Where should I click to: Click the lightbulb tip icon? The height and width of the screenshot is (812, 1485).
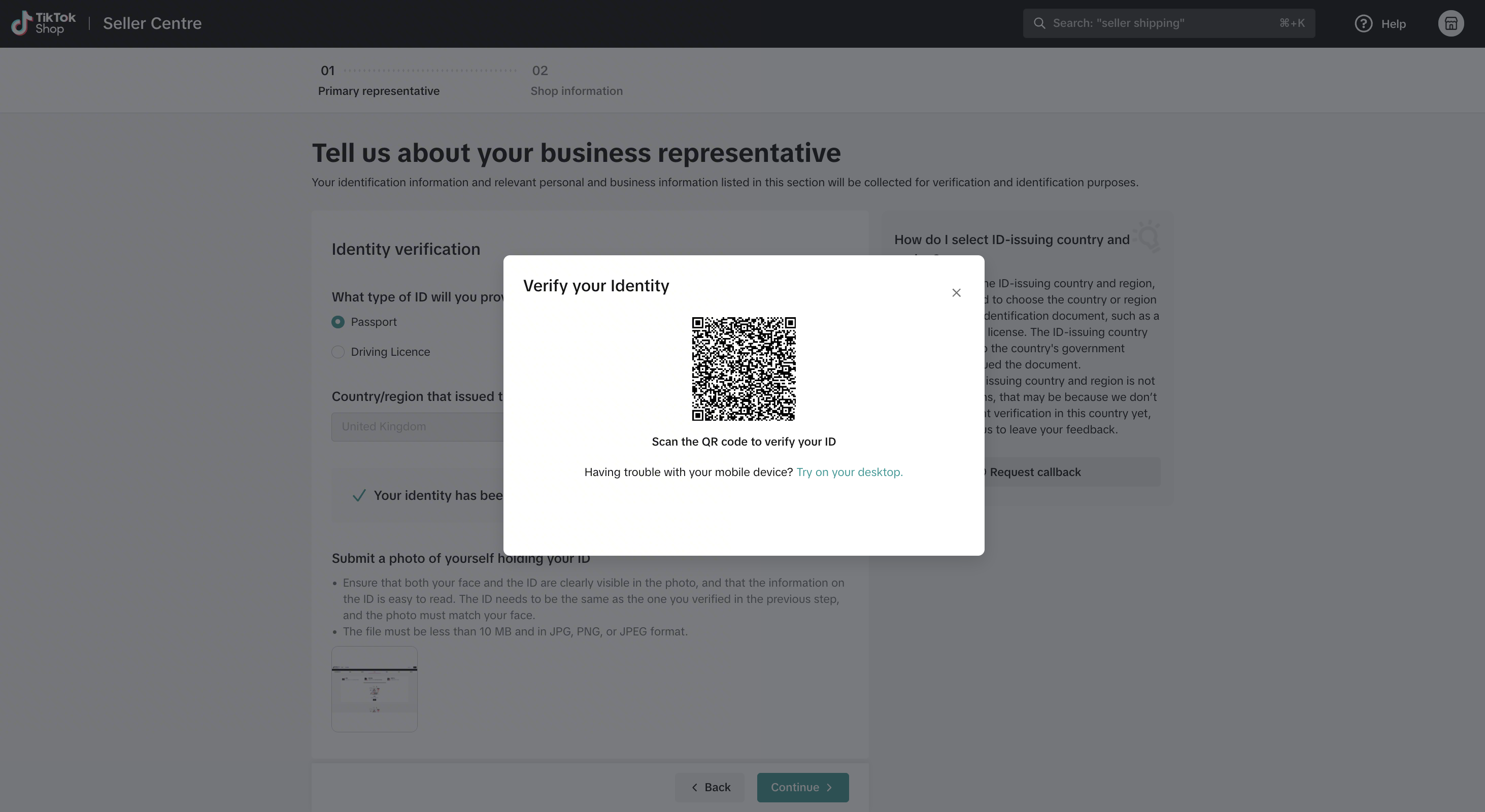click(1147, 235)
